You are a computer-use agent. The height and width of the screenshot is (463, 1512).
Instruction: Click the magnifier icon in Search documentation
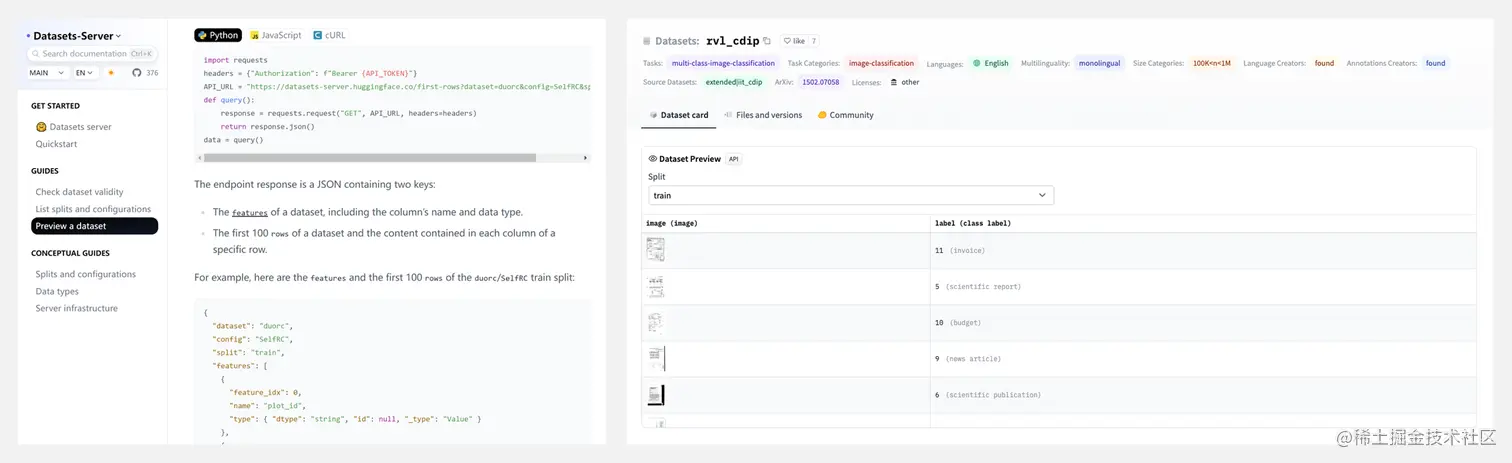point(36,54)
